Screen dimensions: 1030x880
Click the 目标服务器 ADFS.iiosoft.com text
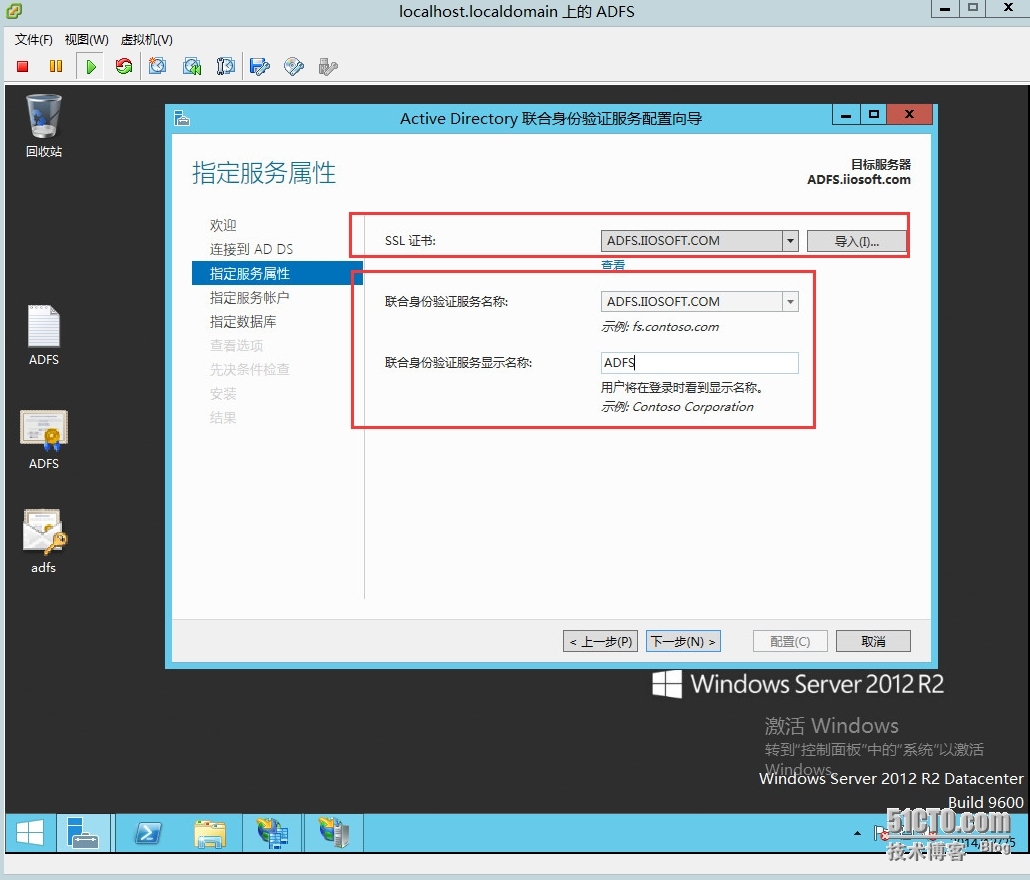click(x=859, y=171)
